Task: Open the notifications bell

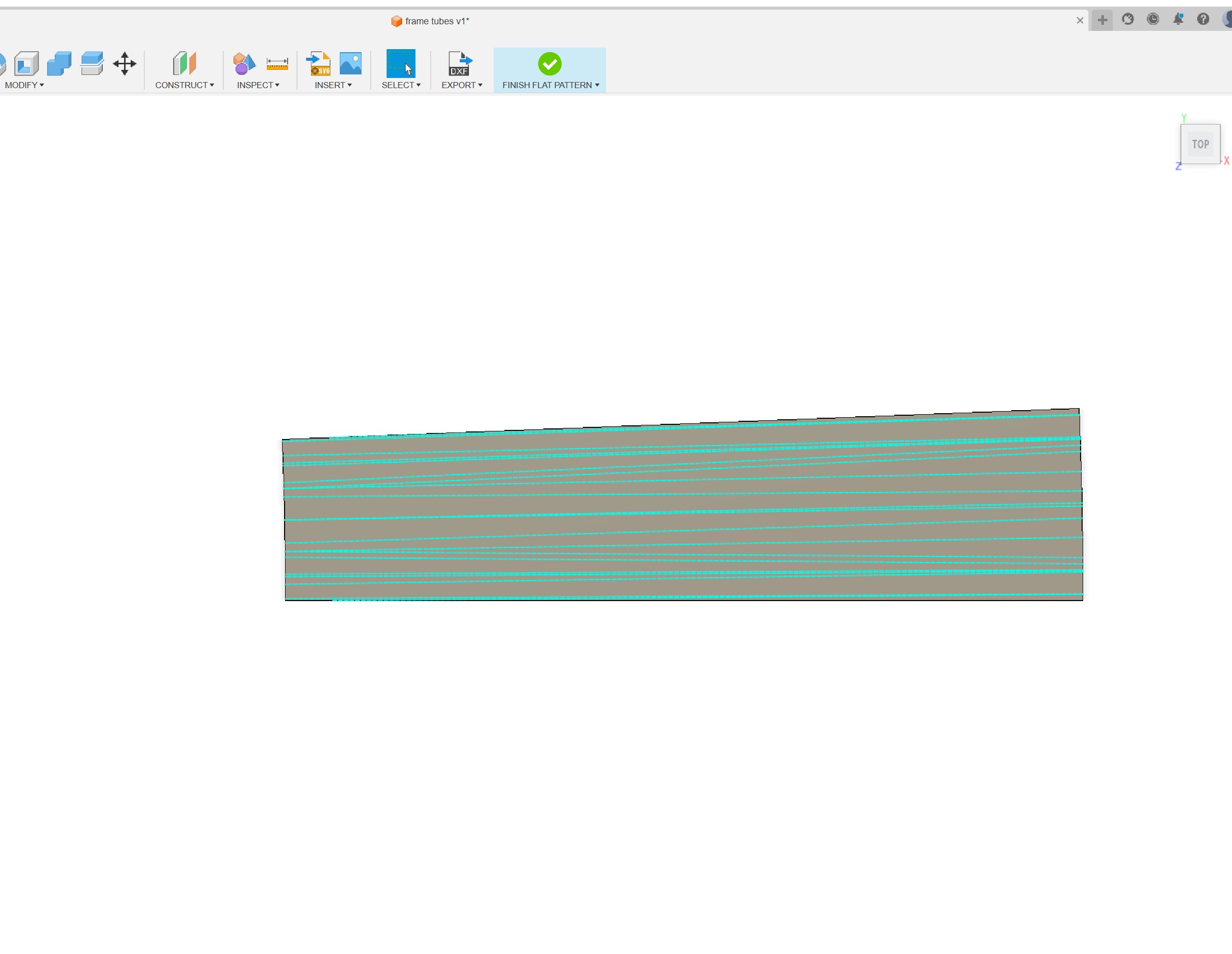Action: [x=1178, y=19]
